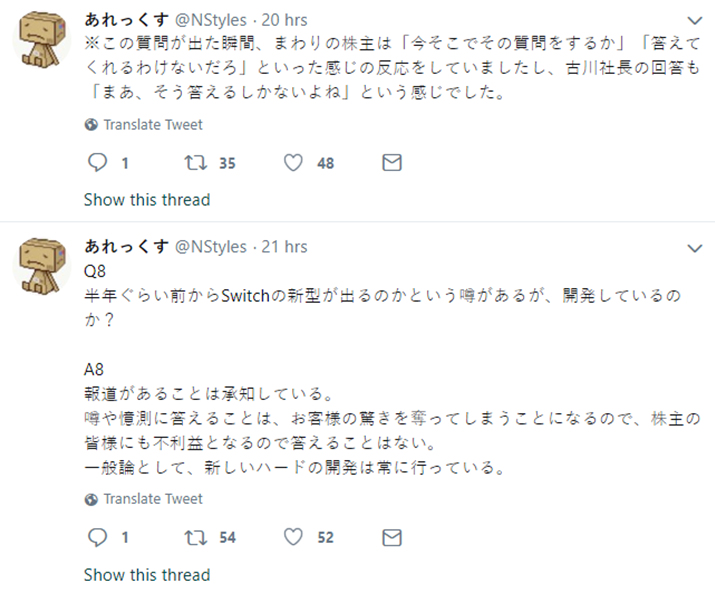This screenshot has height=591, width=715.
Task: Show this thread below the 20 hrs tweet
Action: [x=147, y=200]
